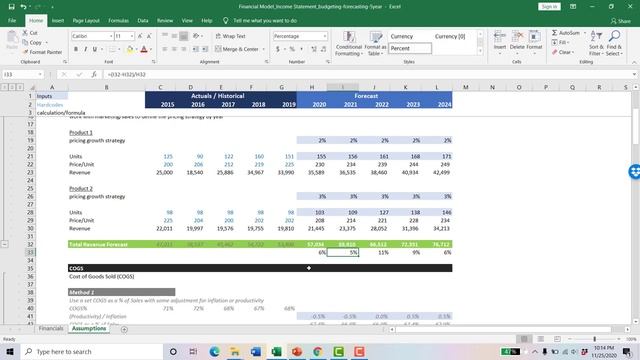
Task: Expand the Clear dropdown in Editing
Action: pyautogui.click(x=573, y=52)
